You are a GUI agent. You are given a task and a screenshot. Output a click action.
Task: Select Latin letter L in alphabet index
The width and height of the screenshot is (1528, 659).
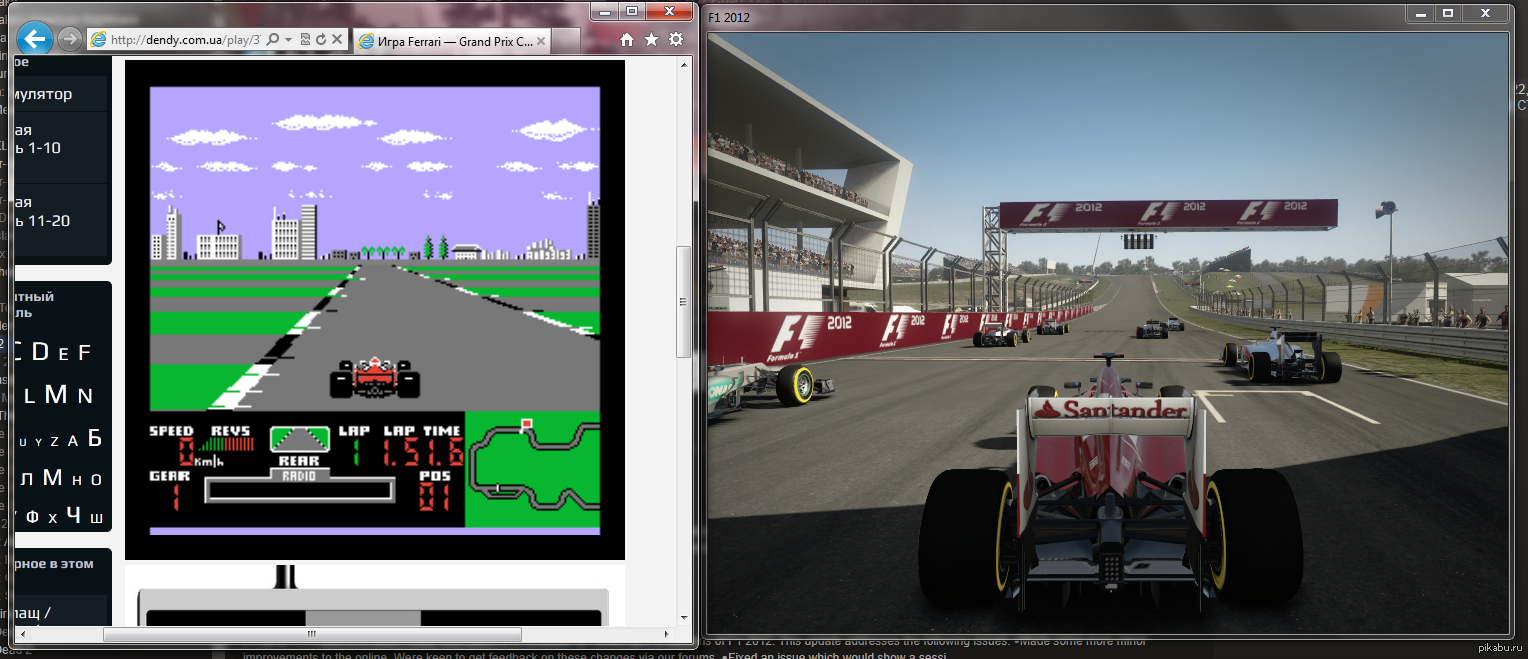tap(30, 397)
